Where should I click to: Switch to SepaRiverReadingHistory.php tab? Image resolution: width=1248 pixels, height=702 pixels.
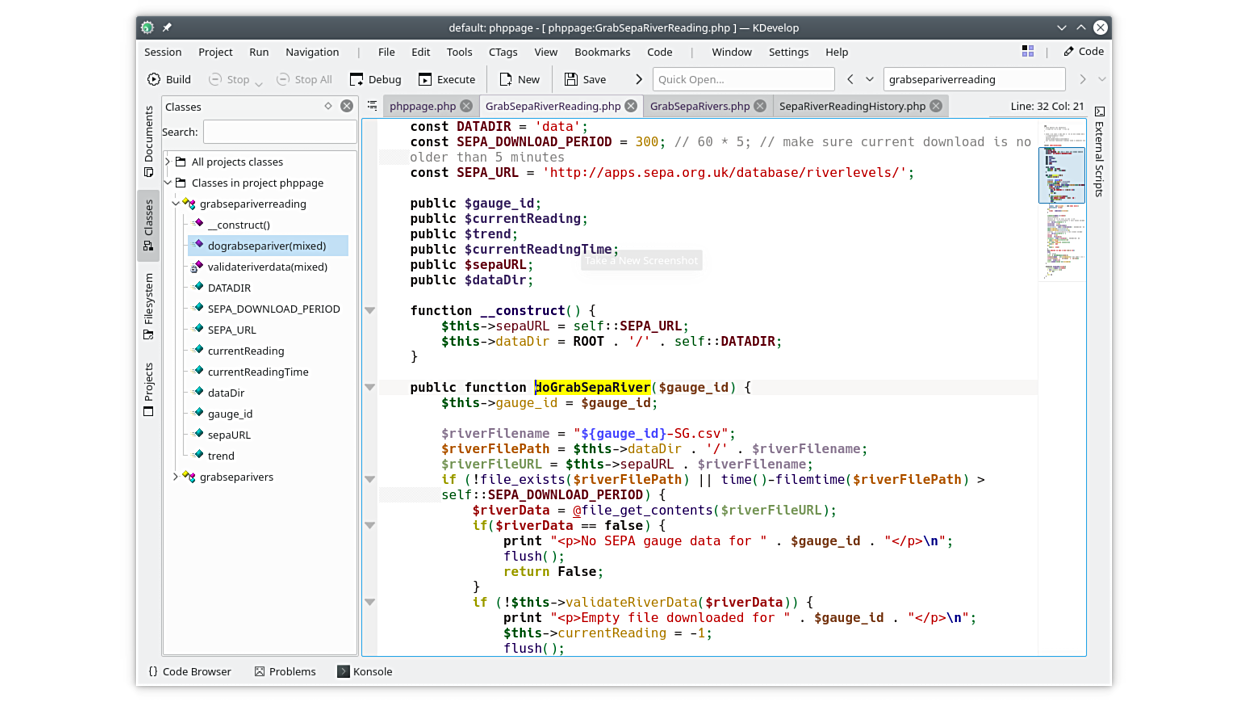tap(852, 106)
